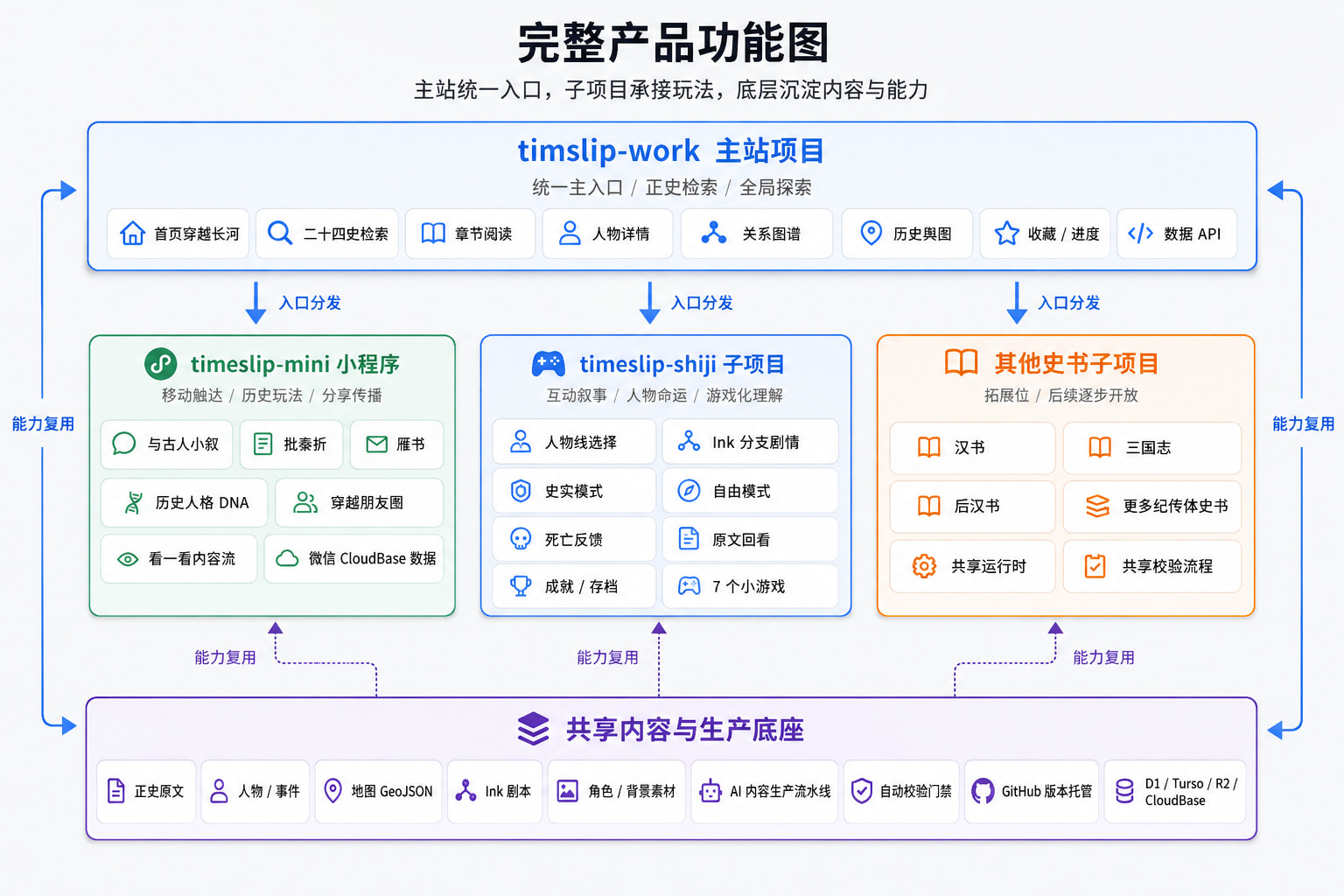Screen dimensions: 1344x896
Task: Click the 移动触达 / 历史玩法 / 分享传播 subtitle
Action: click(x=272, y=395)
